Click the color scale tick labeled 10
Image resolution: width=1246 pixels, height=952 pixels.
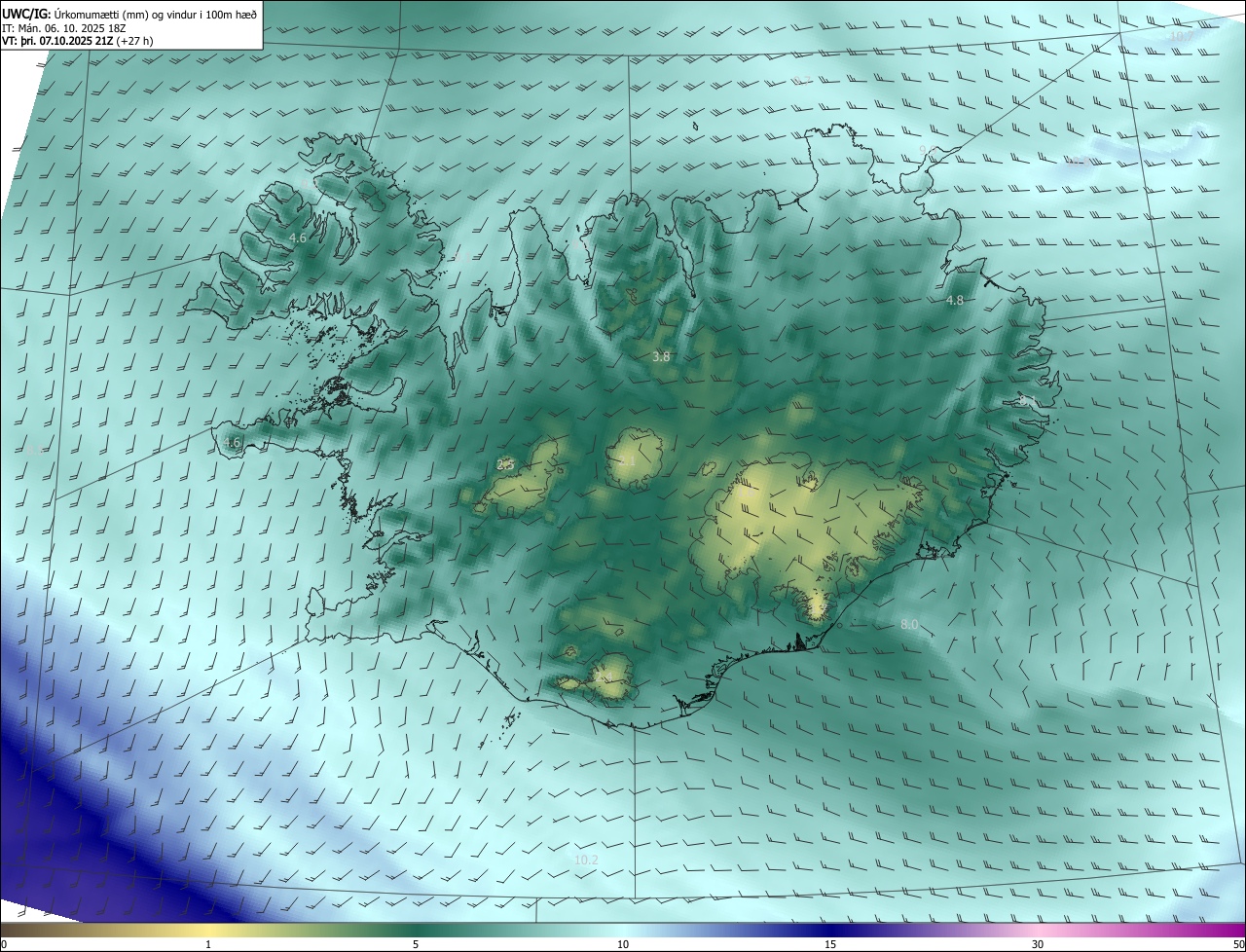[x=623, y=944]
